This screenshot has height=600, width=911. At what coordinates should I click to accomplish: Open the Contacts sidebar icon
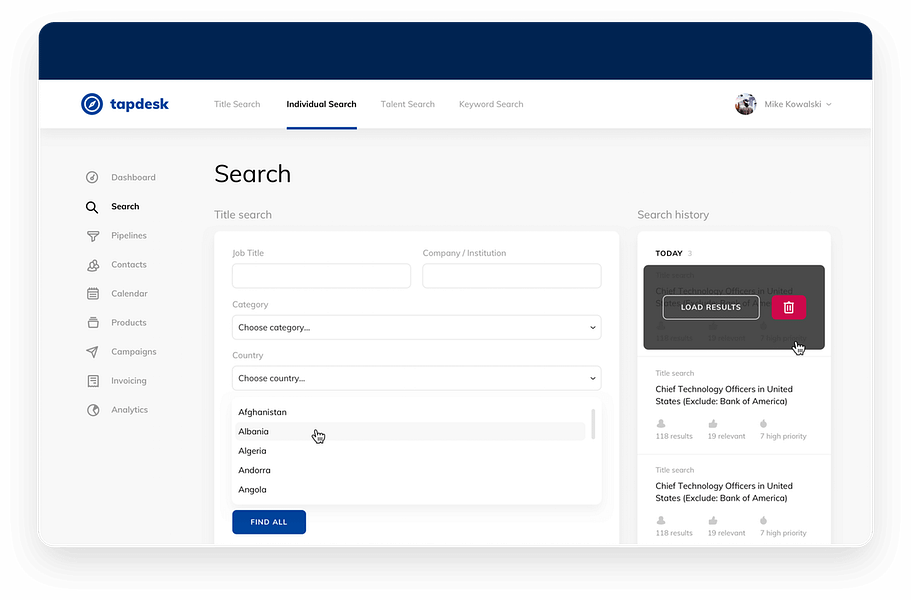tap(92, 265)
